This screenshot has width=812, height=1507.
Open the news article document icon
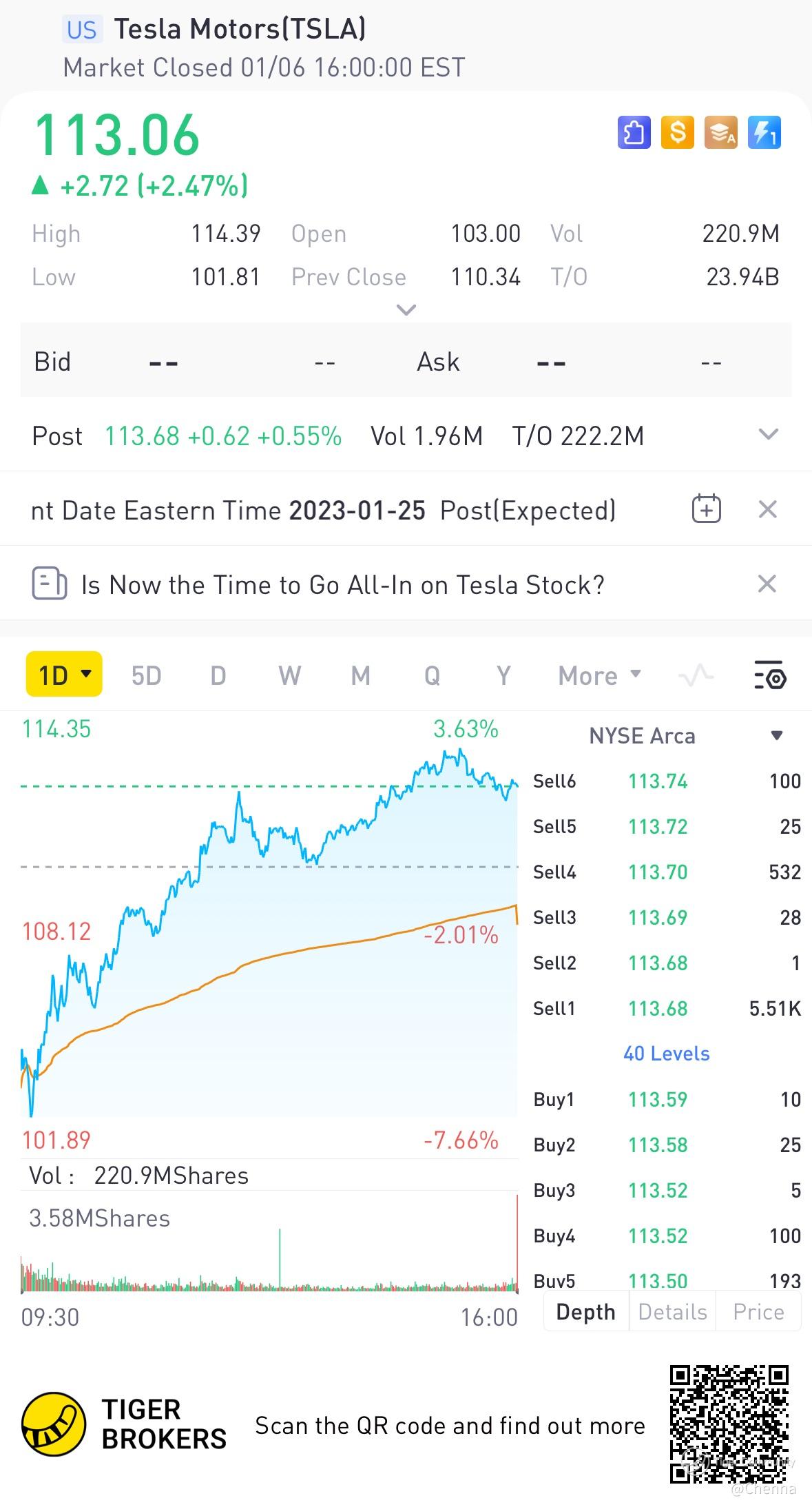pyautogui.click(x=50, y=584)
